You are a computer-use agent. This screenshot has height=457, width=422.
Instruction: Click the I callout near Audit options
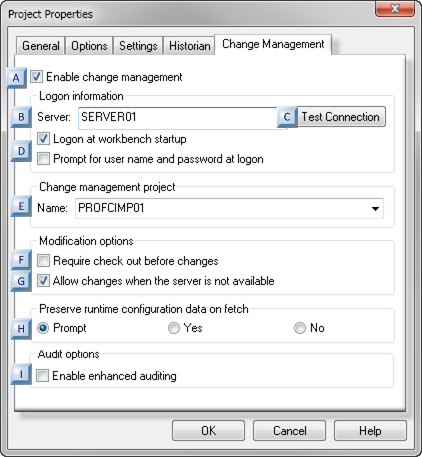tap(21, 374)
